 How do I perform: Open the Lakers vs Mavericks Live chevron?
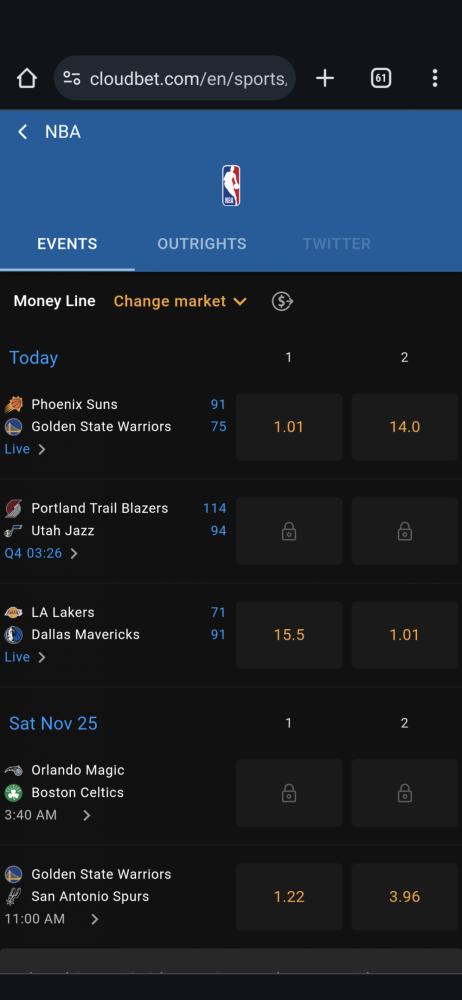click(41, 657)
